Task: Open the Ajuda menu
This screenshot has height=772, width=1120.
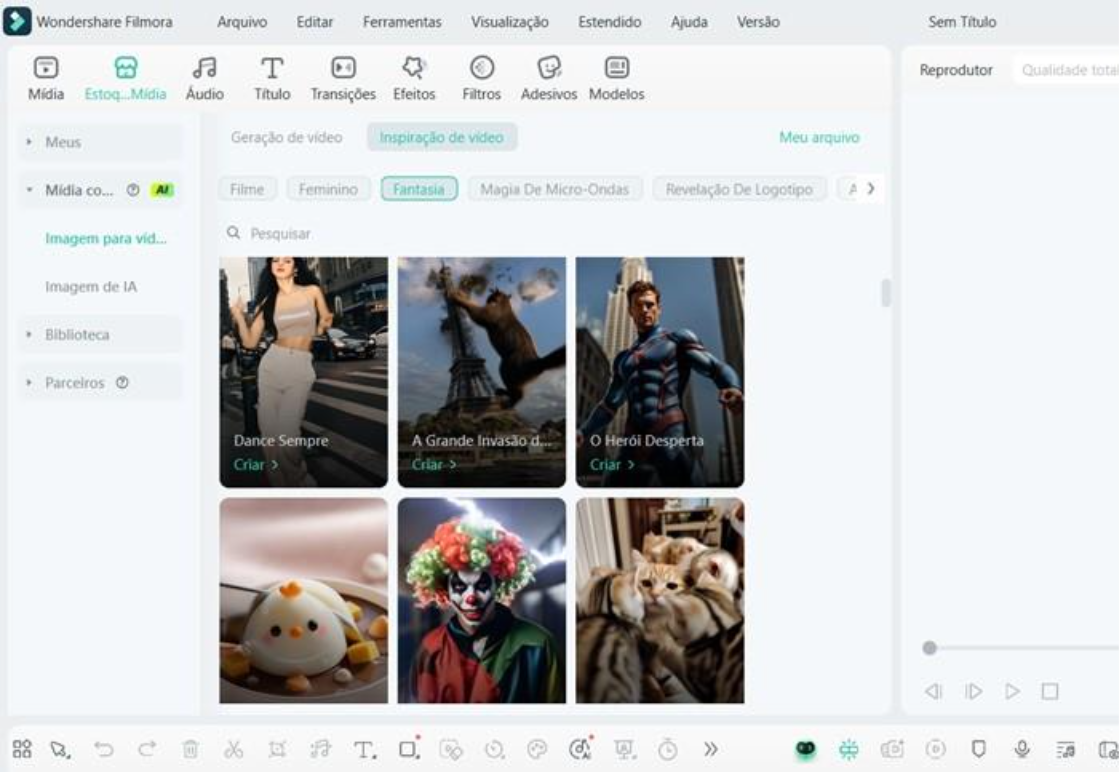Action: 689,22
